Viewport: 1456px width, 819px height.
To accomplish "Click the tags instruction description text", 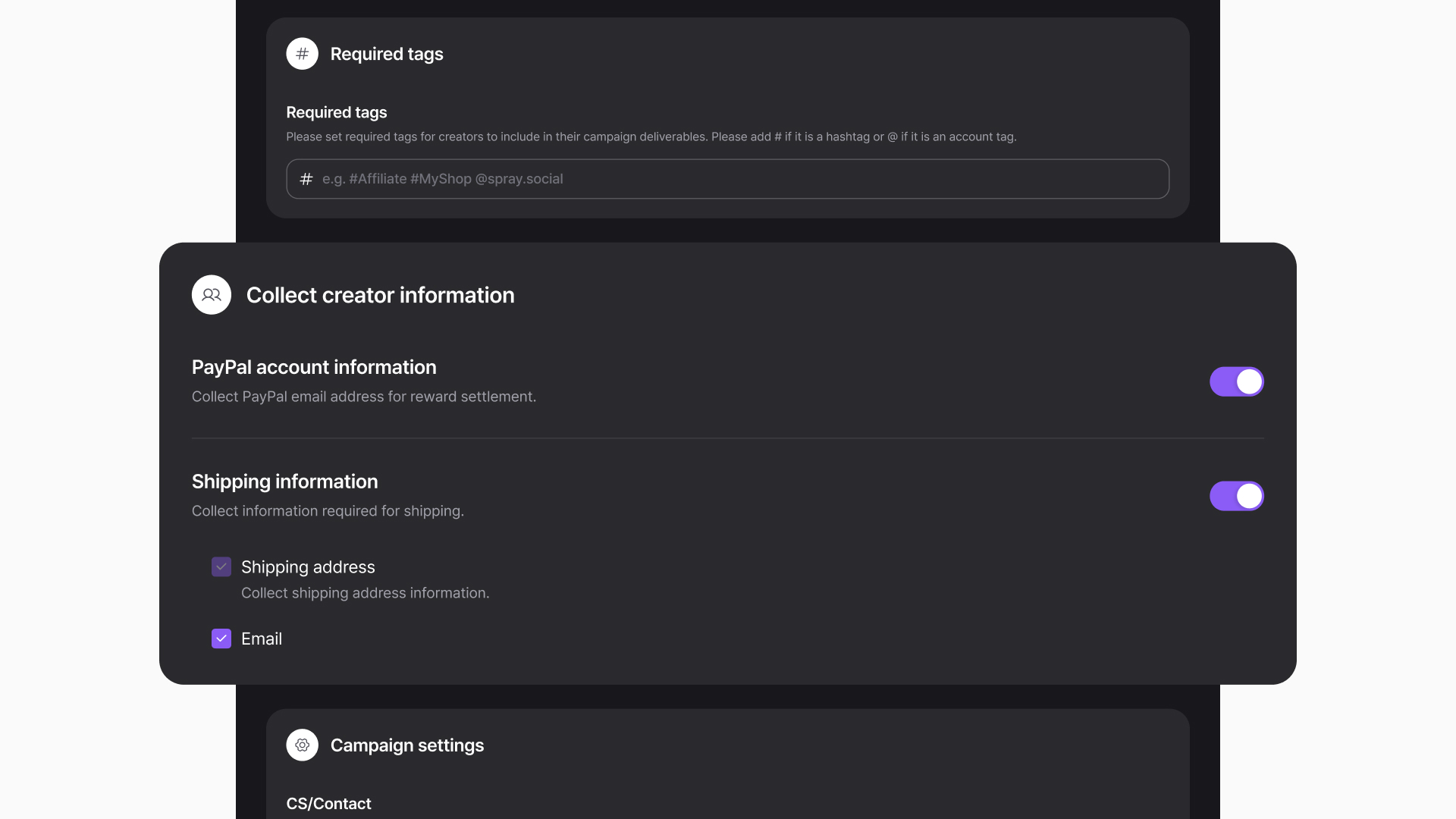I will point(651,136).
